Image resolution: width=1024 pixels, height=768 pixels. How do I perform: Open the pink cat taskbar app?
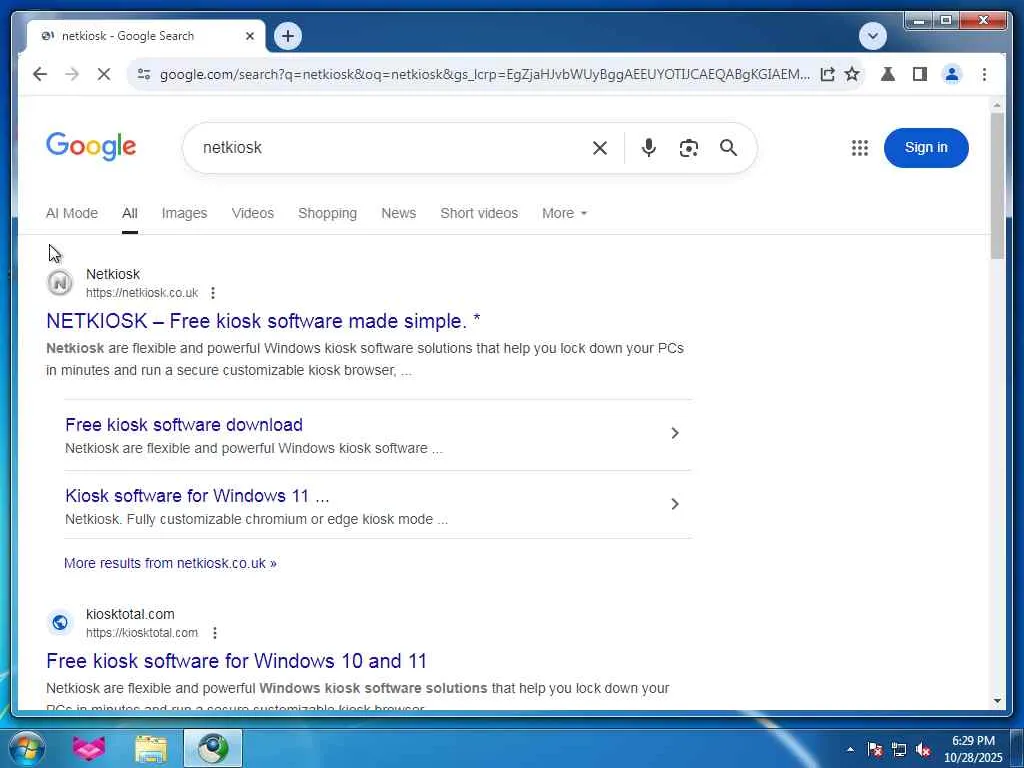coord(89,749)
